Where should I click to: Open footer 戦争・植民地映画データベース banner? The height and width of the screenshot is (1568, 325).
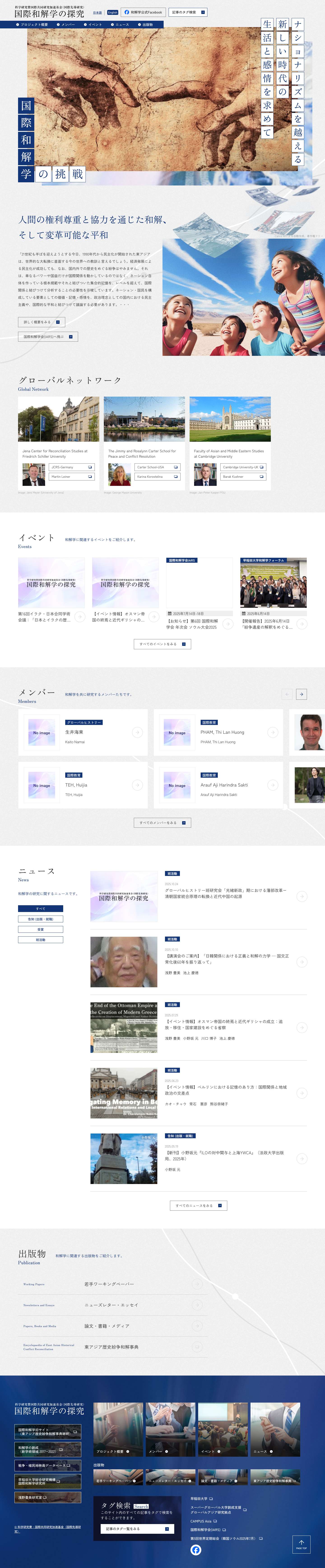[x=48, y=1465]
